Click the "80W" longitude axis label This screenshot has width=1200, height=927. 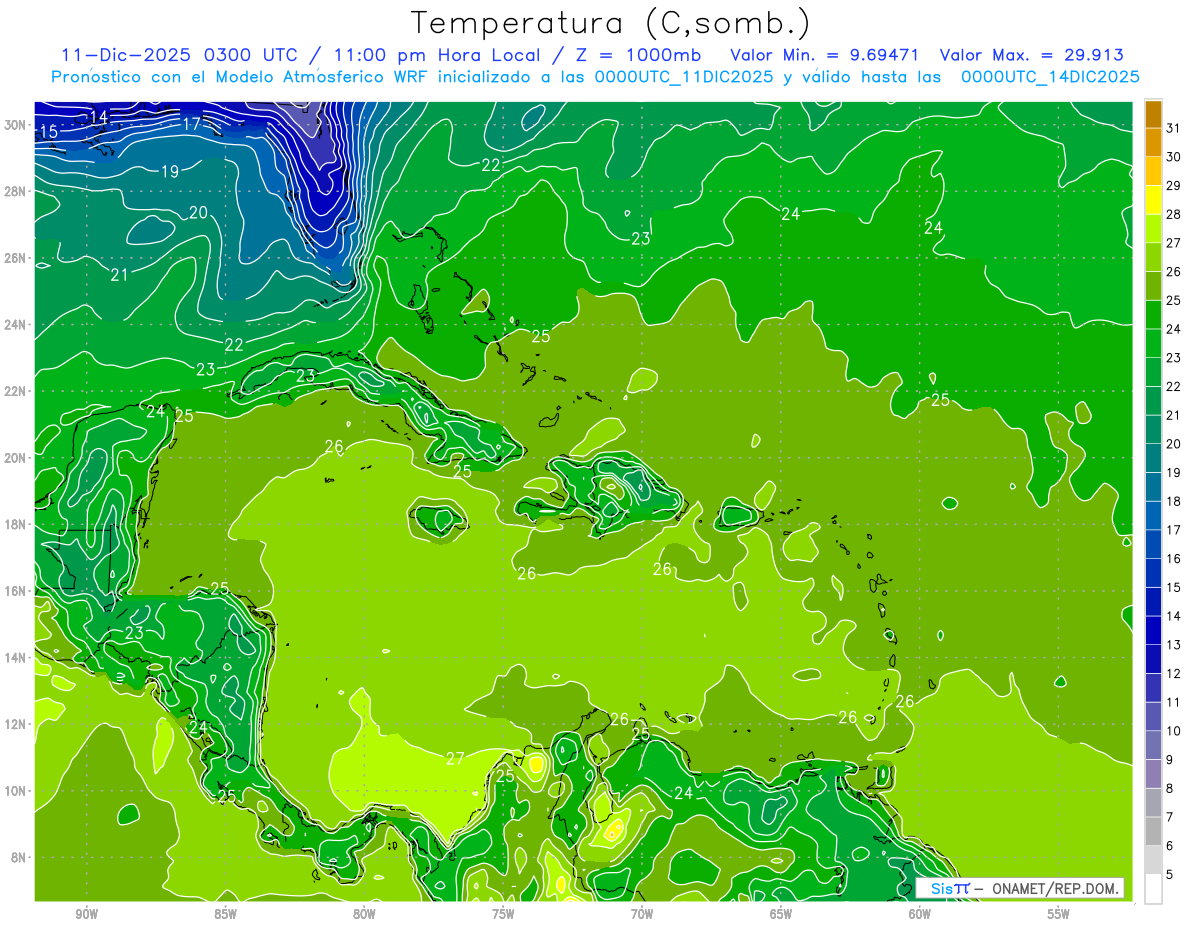pos(364,914)
